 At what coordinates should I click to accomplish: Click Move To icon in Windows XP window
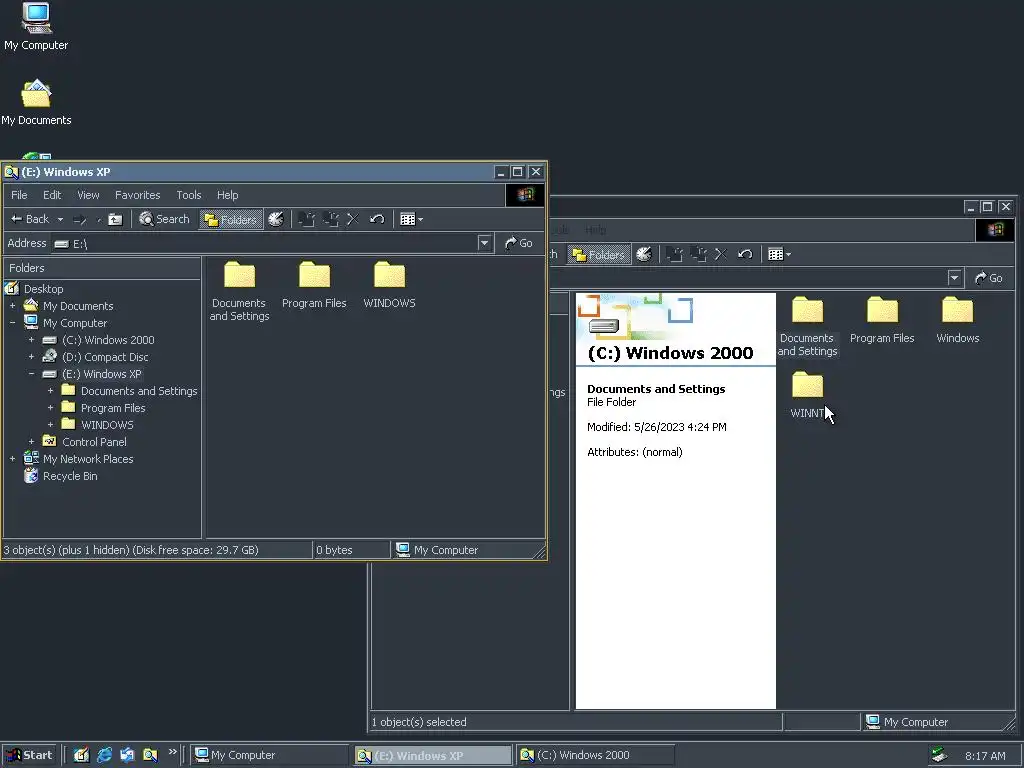coord(306,219)
